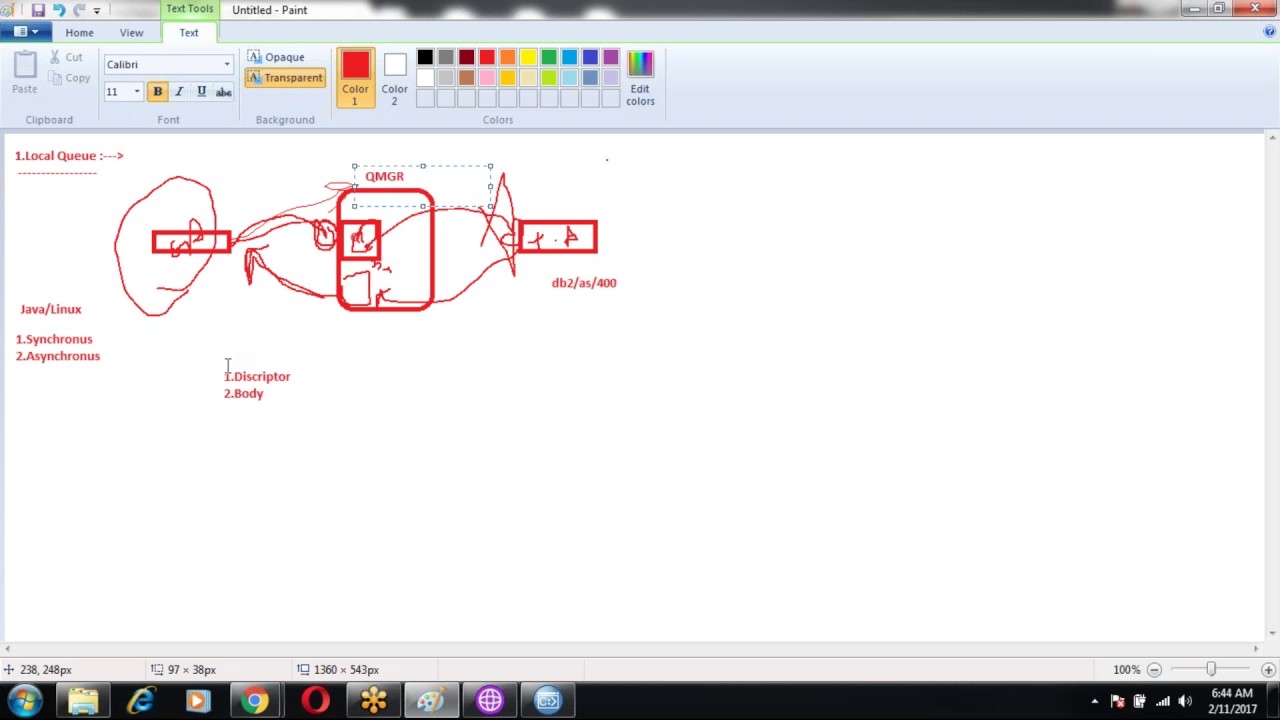Click the '1.Local Queue :--->' text
The height and width of the screenshot is (720, 1280).
point(69,156)
